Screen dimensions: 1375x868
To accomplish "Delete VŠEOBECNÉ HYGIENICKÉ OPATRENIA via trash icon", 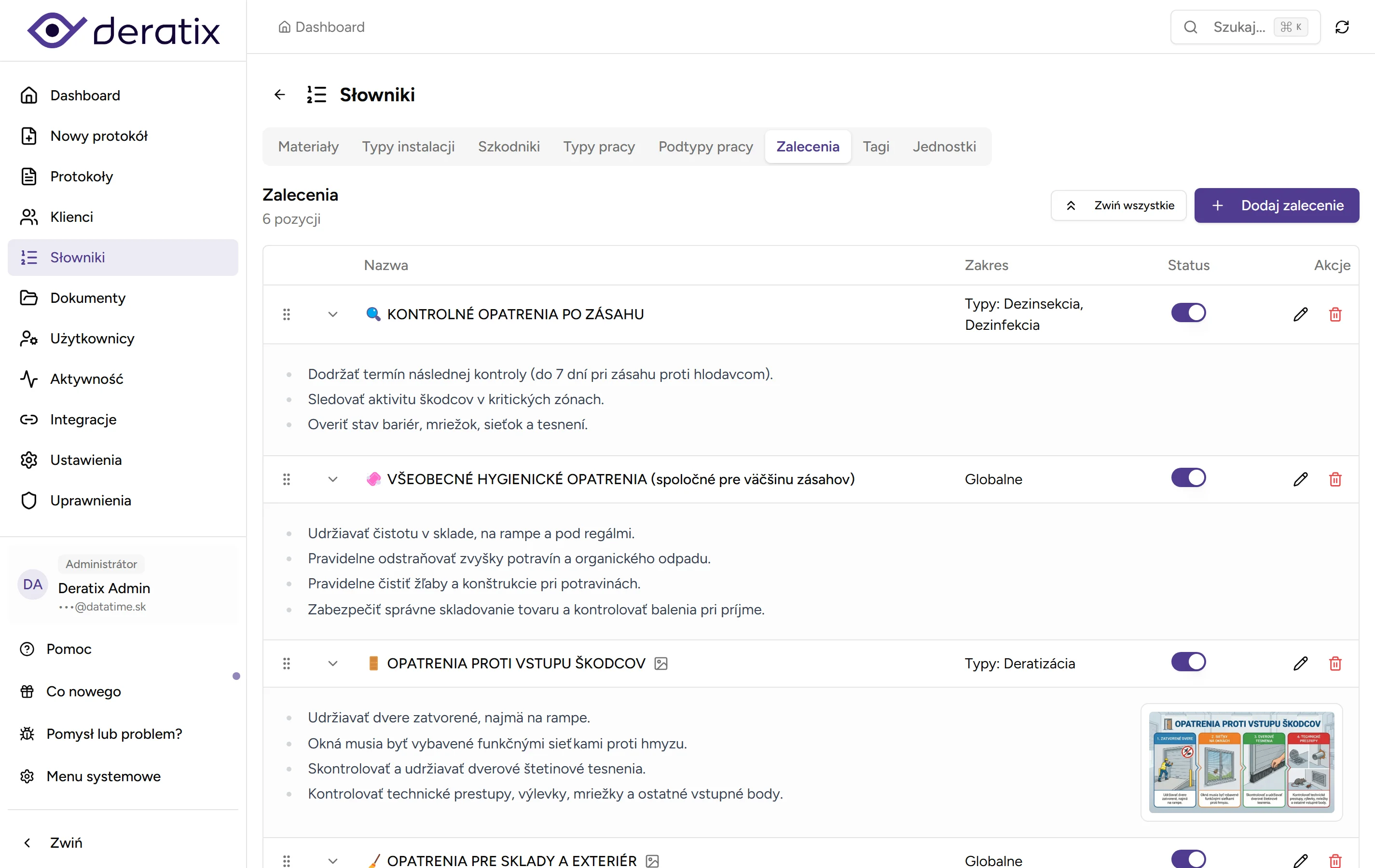I will [1335, 479].
